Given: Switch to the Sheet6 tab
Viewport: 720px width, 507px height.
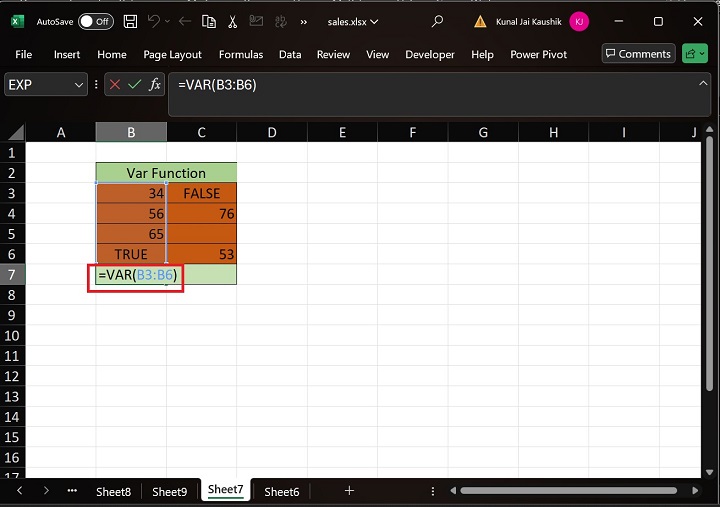Looking at the screenshot, I should point(281,492).
